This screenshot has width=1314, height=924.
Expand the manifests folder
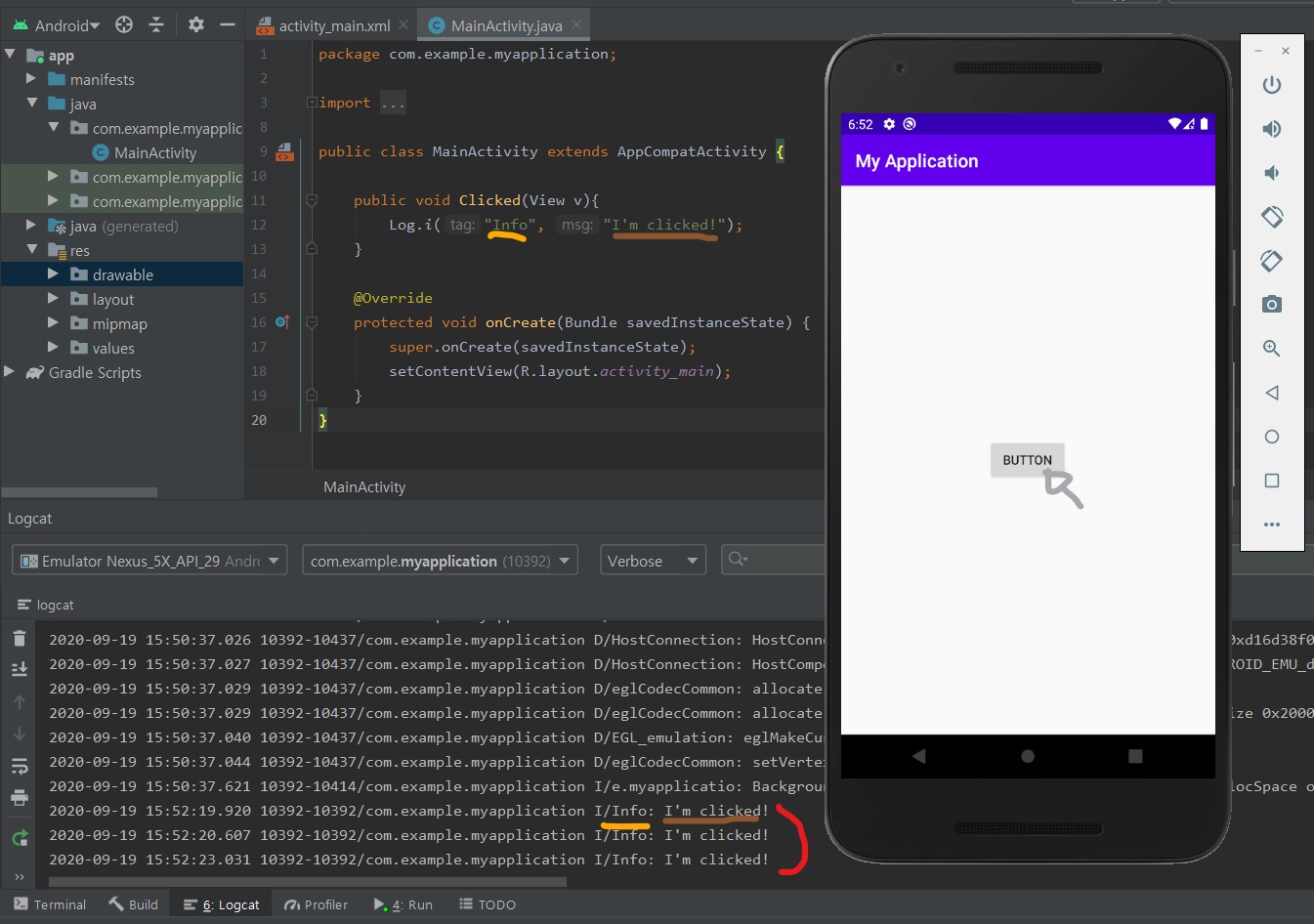[31, 79]
